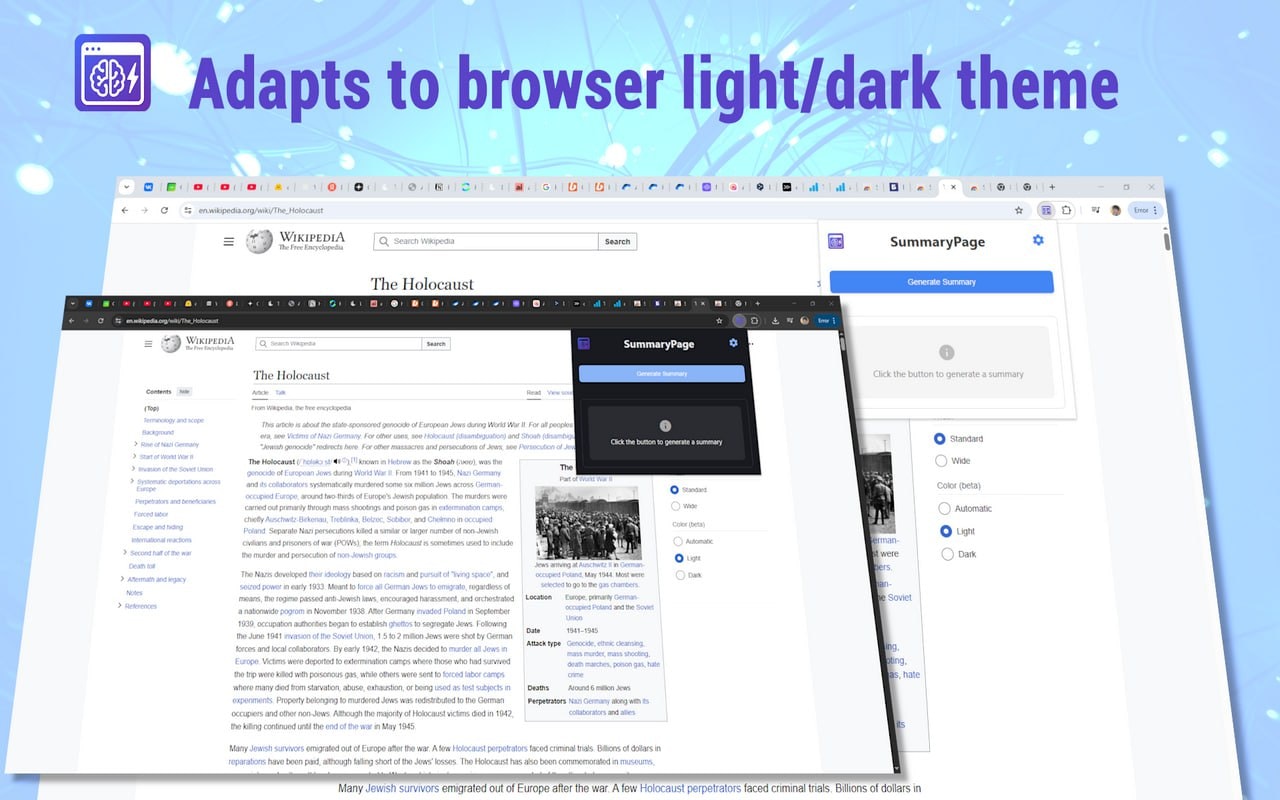Expand Aftermath and legacy section
The width and height of the screenshot is (1280, 800).
tap(122, 579)
